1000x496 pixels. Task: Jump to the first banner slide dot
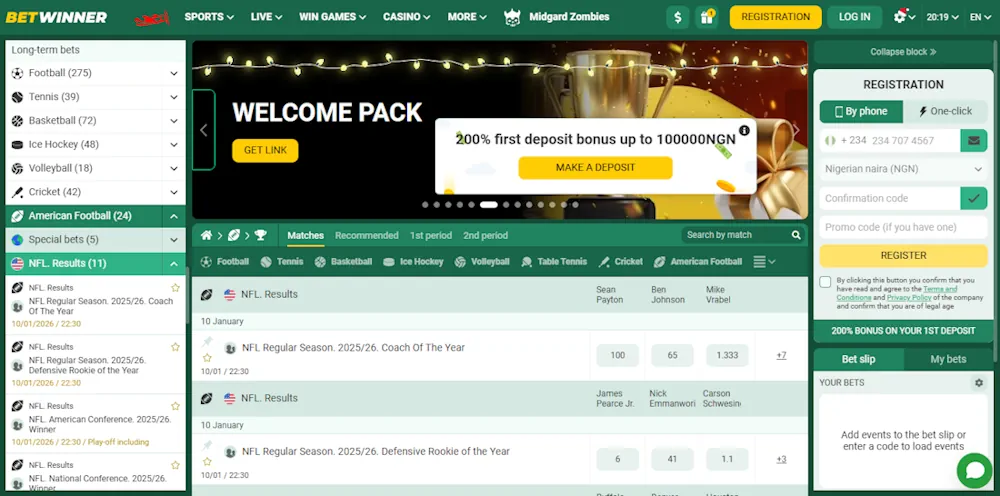pyautogui.click(x=425, y=205)
